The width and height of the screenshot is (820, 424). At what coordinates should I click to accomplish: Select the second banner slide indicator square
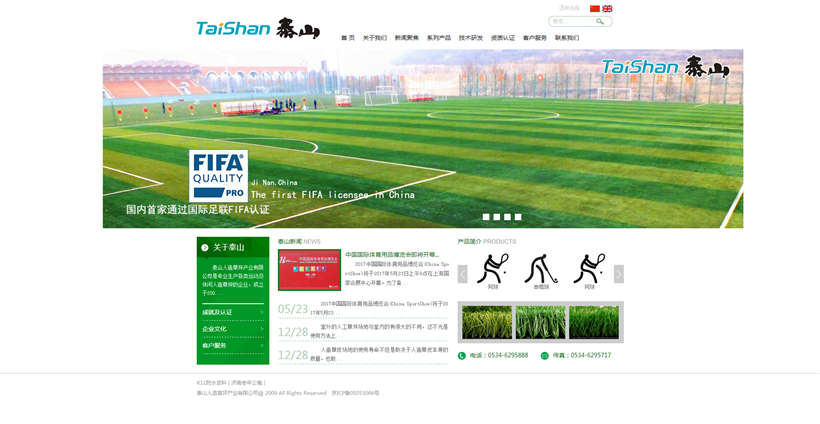point(496,217)
